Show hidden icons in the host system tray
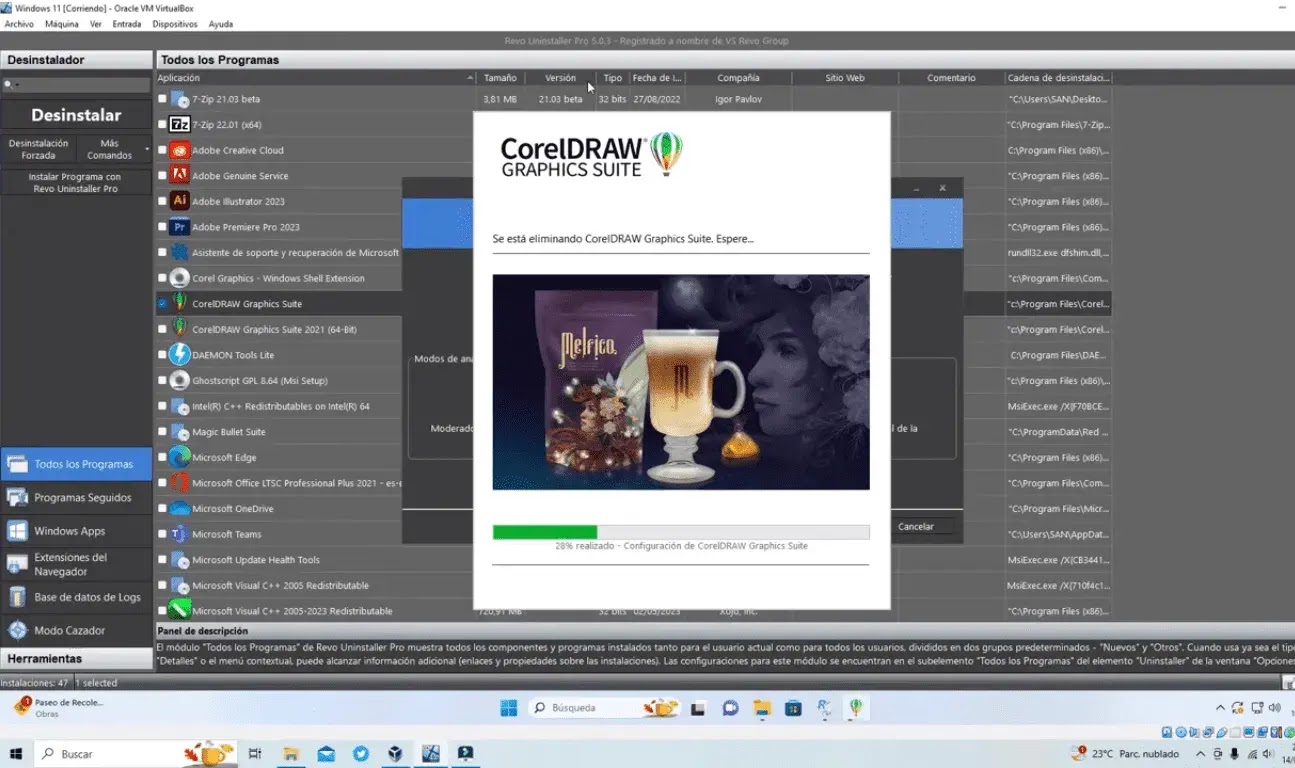1295x768 pixels. tap(1203, 753)
